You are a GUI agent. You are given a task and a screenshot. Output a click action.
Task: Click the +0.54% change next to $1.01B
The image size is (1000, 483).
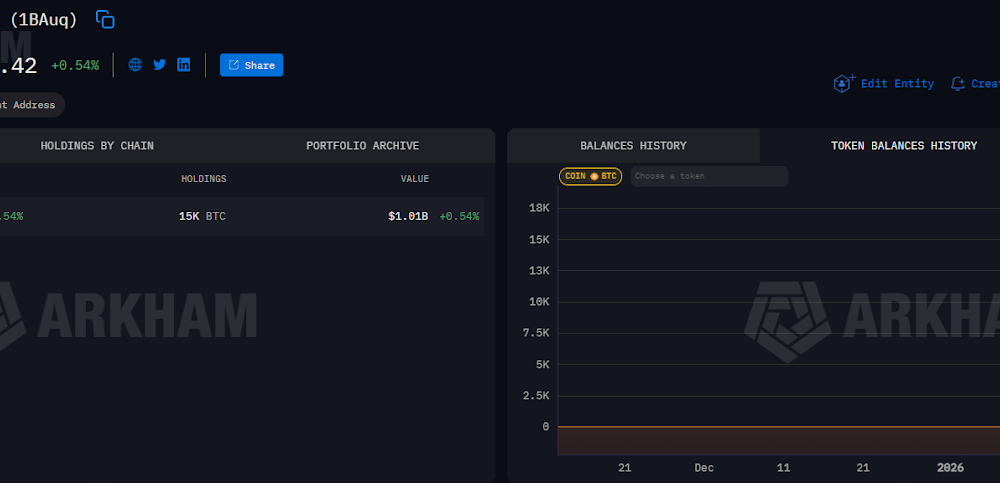pyautogui.click(x=459, y=216)
